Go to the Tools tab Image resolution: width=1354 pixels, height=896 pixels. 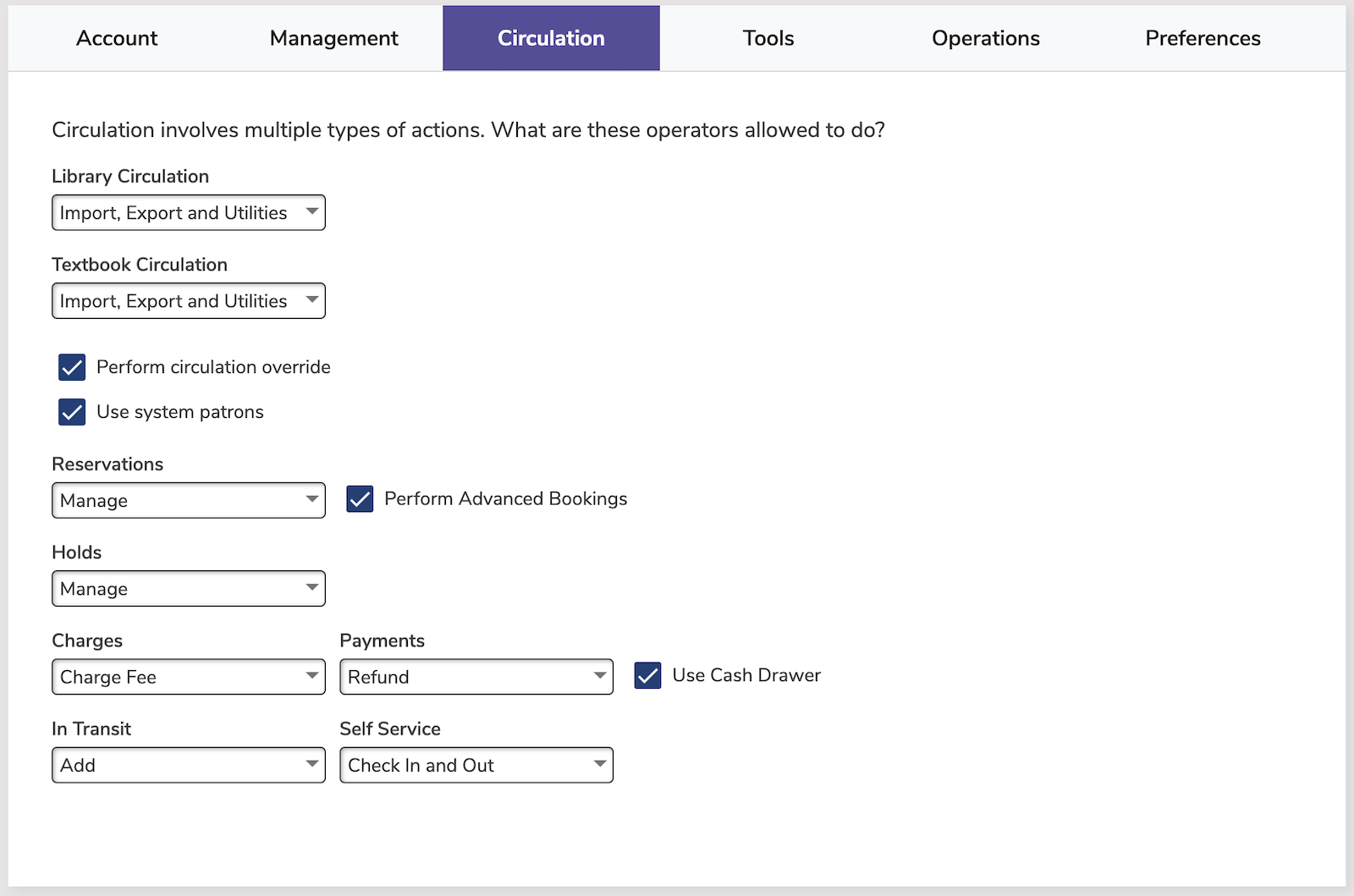pyautogui.click(x=768, y=38)
